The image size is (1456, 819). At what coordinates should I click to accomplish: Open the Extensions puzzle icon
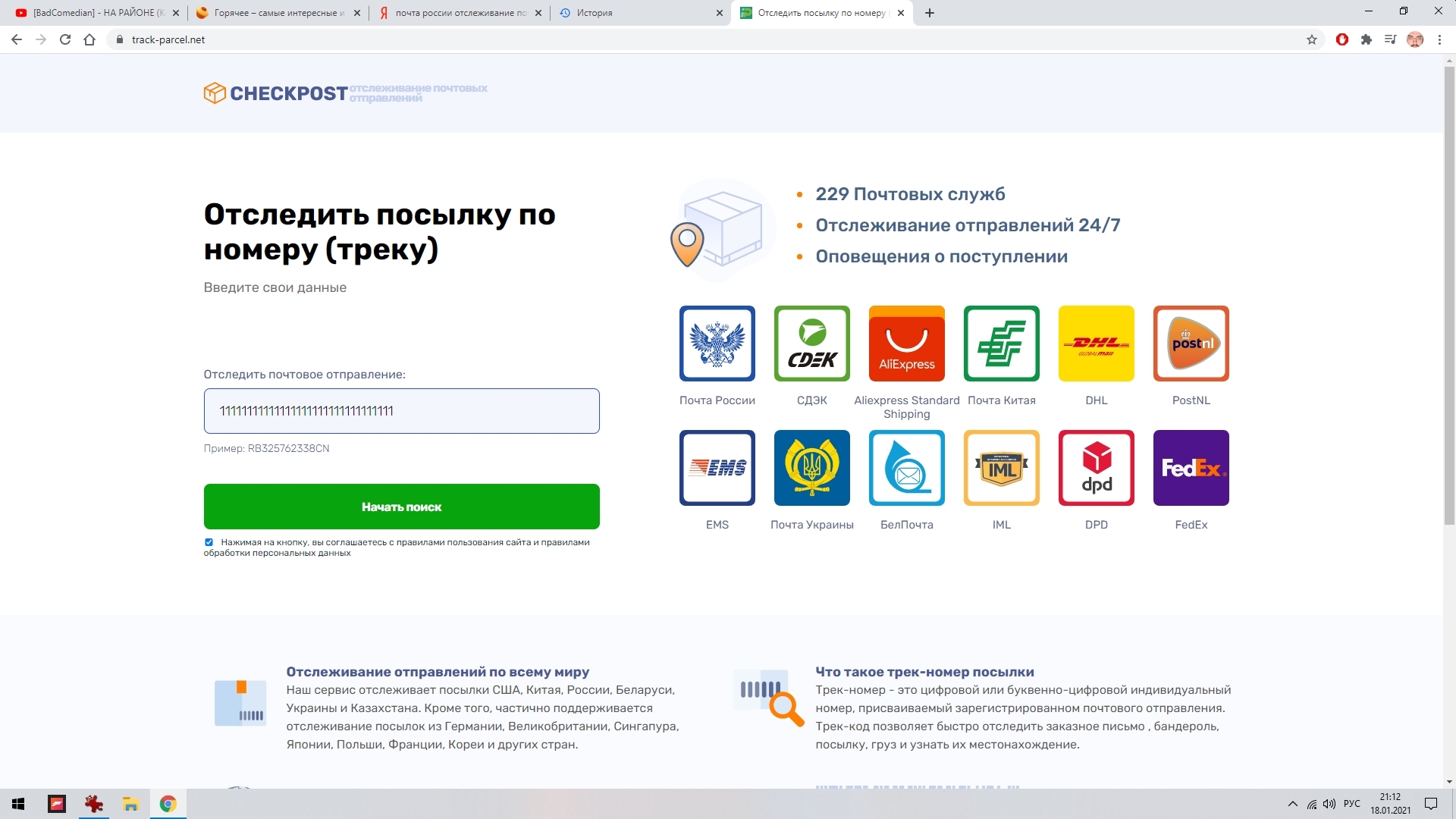click(x=1366, y=39)
